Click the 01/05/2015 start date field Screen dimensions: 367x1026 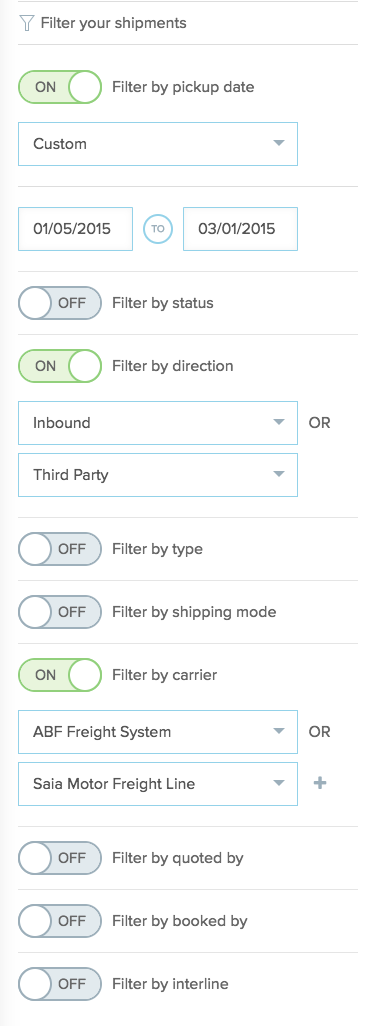[75, 229]
